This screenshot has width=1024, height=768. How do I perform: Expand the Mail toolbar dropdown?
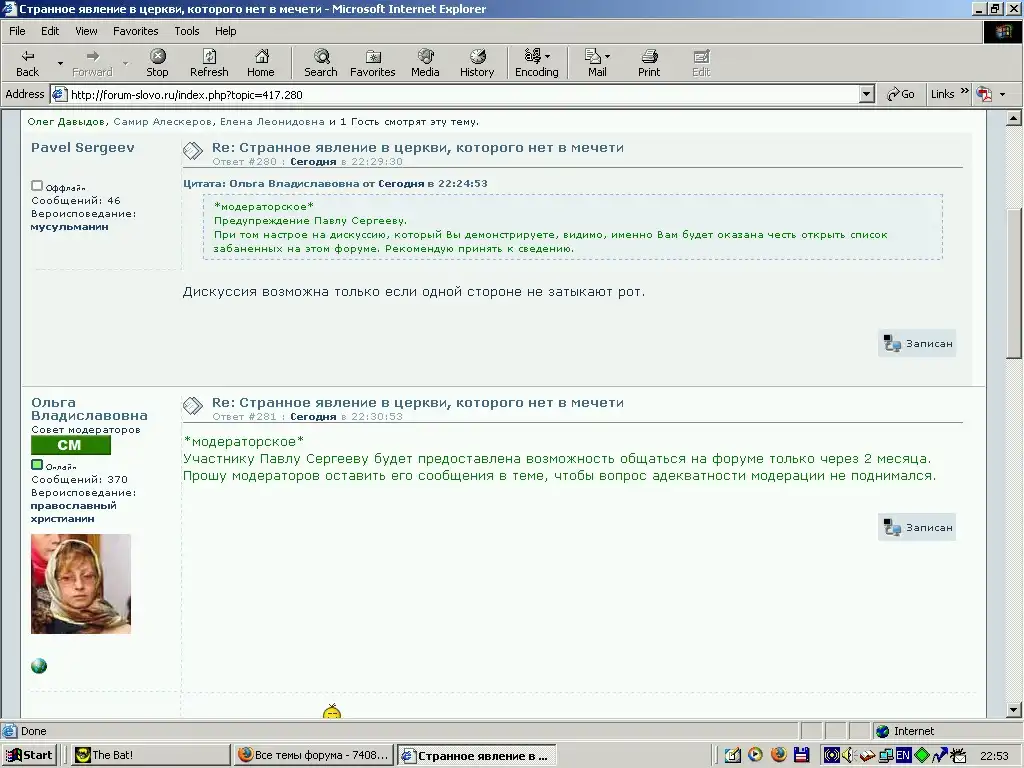(x=607, y=57)
